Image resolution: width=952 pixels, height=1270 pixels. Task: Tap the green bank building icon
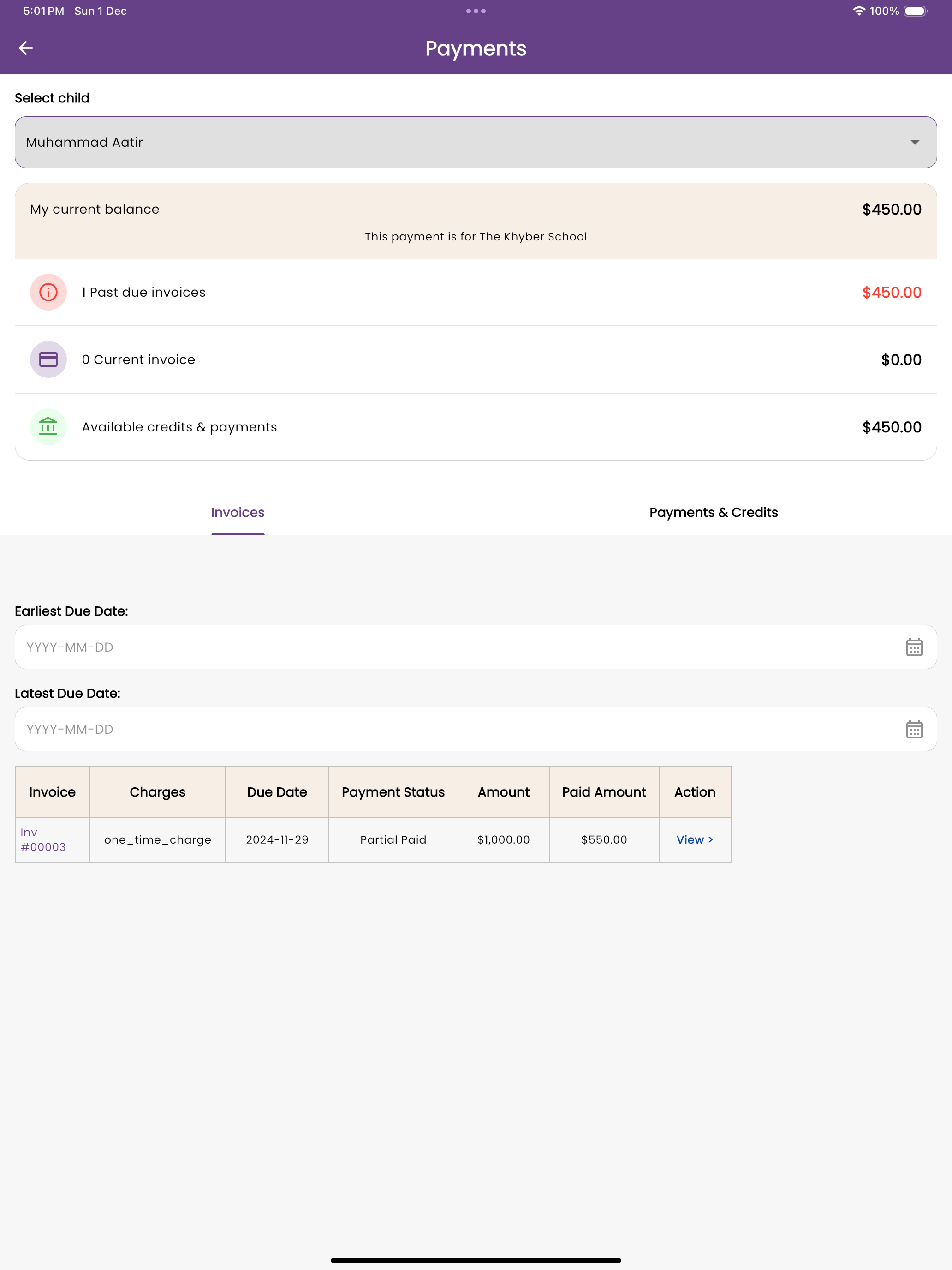48,426
